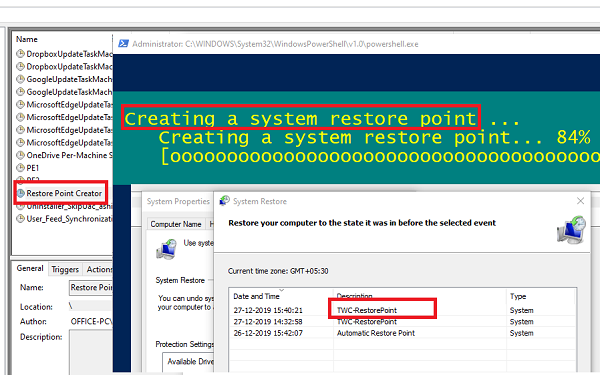Open the Computer Name tab
600x375 pixels.
point(176,224)
